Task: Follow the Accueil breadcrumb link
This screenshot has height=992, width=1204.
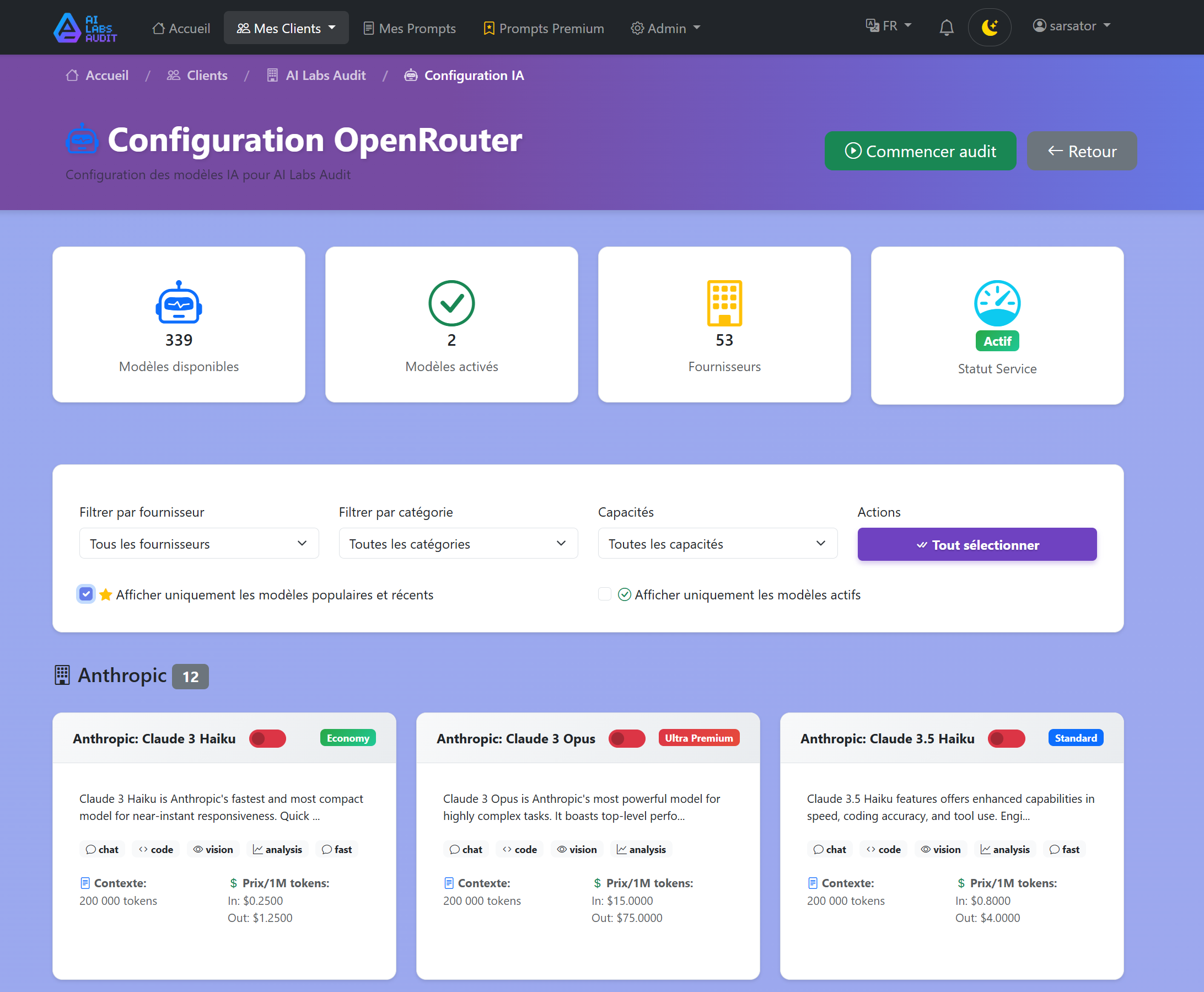Action: pyautogui.click(x=97, y=75)
